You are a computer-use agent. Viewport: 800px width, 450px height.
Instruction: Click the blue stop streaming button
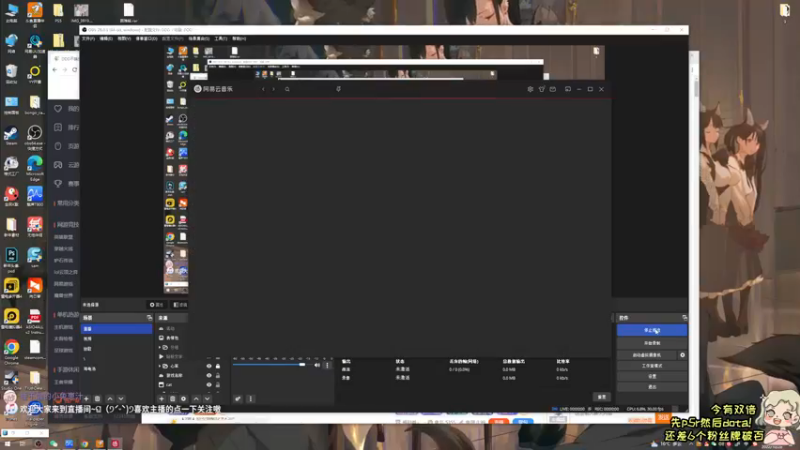click(x=652, y=331)
